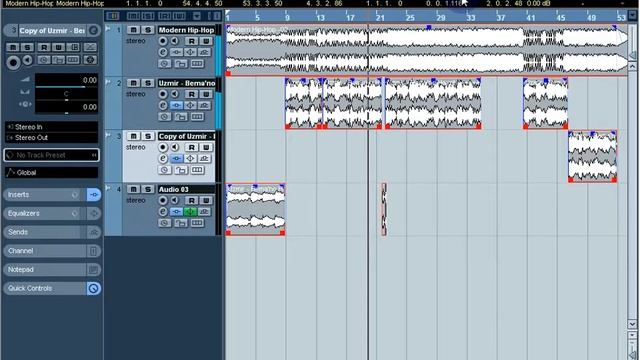Show lanes on Modern Hip-Hop track
Screen dimensions: 640x360
(197, 64)
